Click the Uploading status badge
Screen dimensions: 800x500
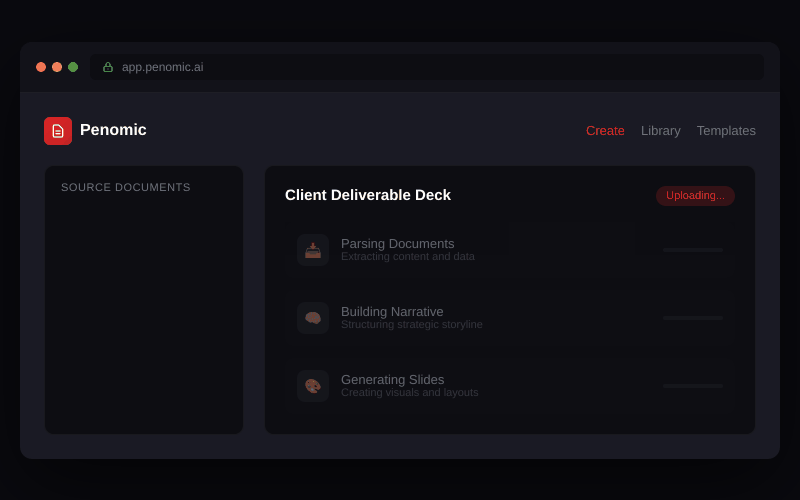tap(695, 196)
